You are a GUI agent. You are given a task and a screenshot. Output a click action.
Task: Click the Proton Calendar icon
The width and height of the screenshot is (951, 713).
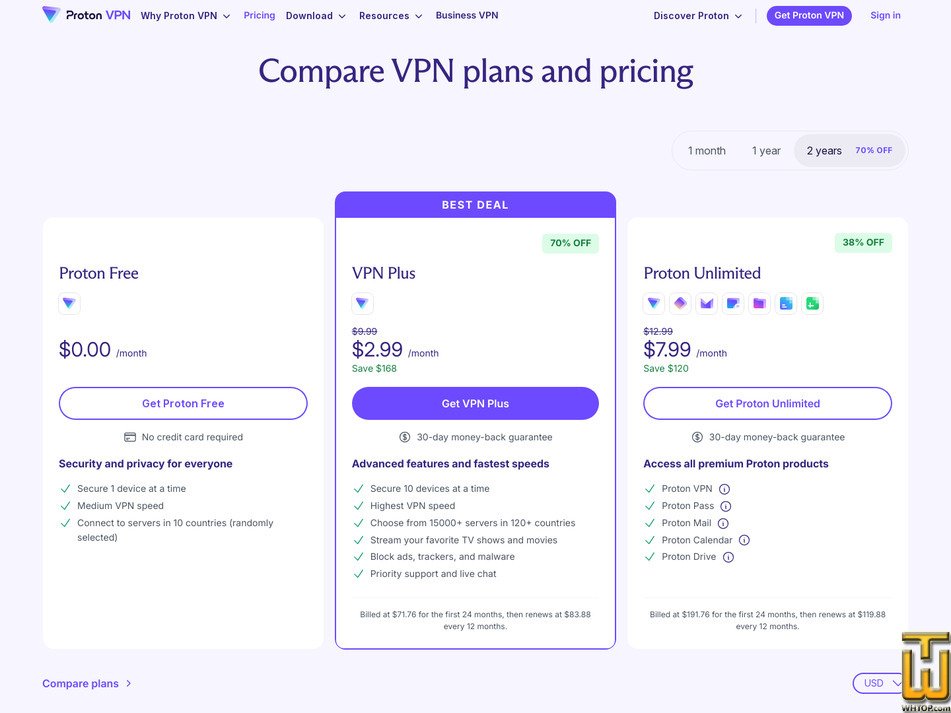(x=734, y=303)
